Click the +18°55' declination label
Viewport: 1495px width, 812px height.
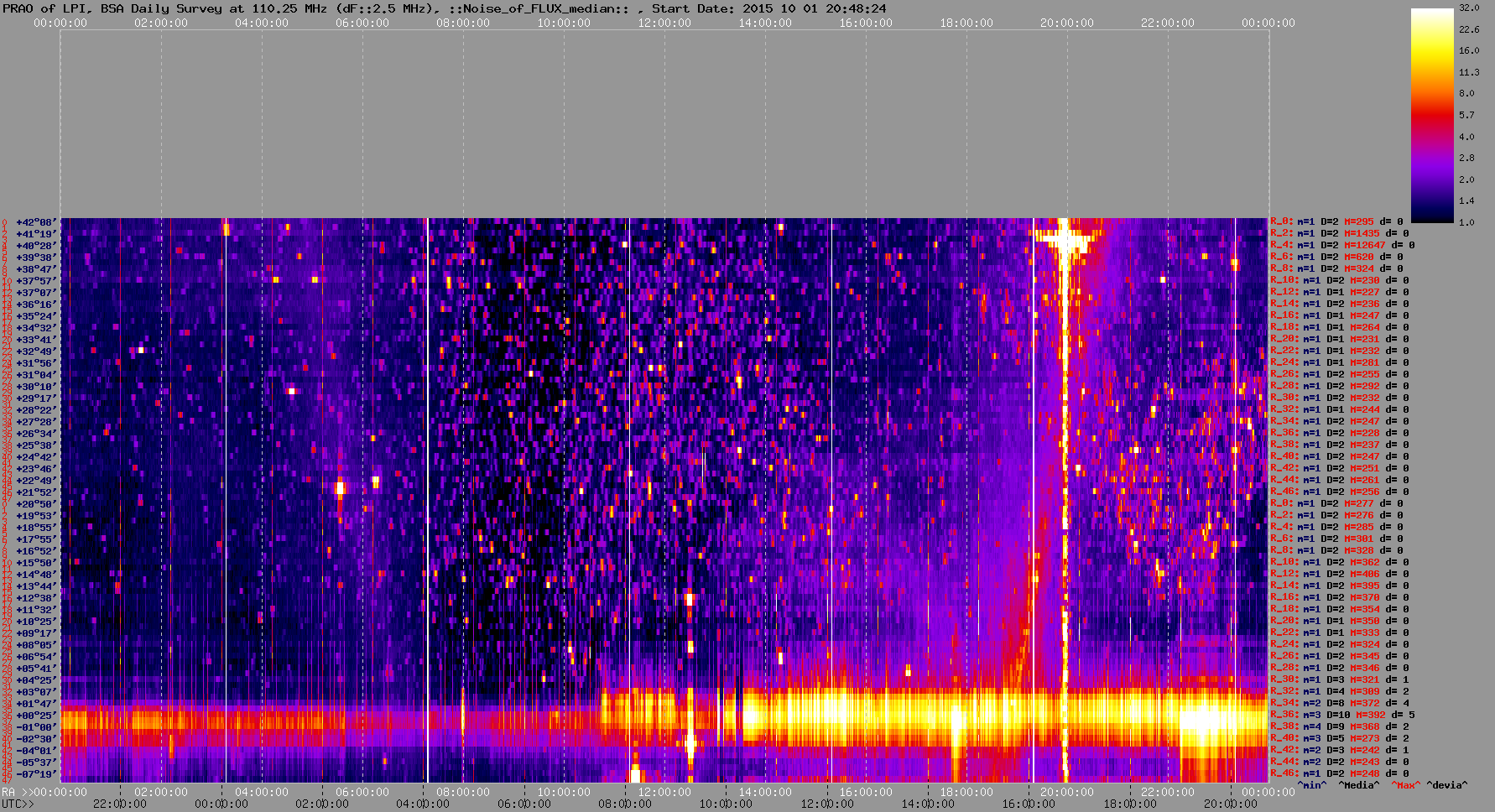(37, 528)
